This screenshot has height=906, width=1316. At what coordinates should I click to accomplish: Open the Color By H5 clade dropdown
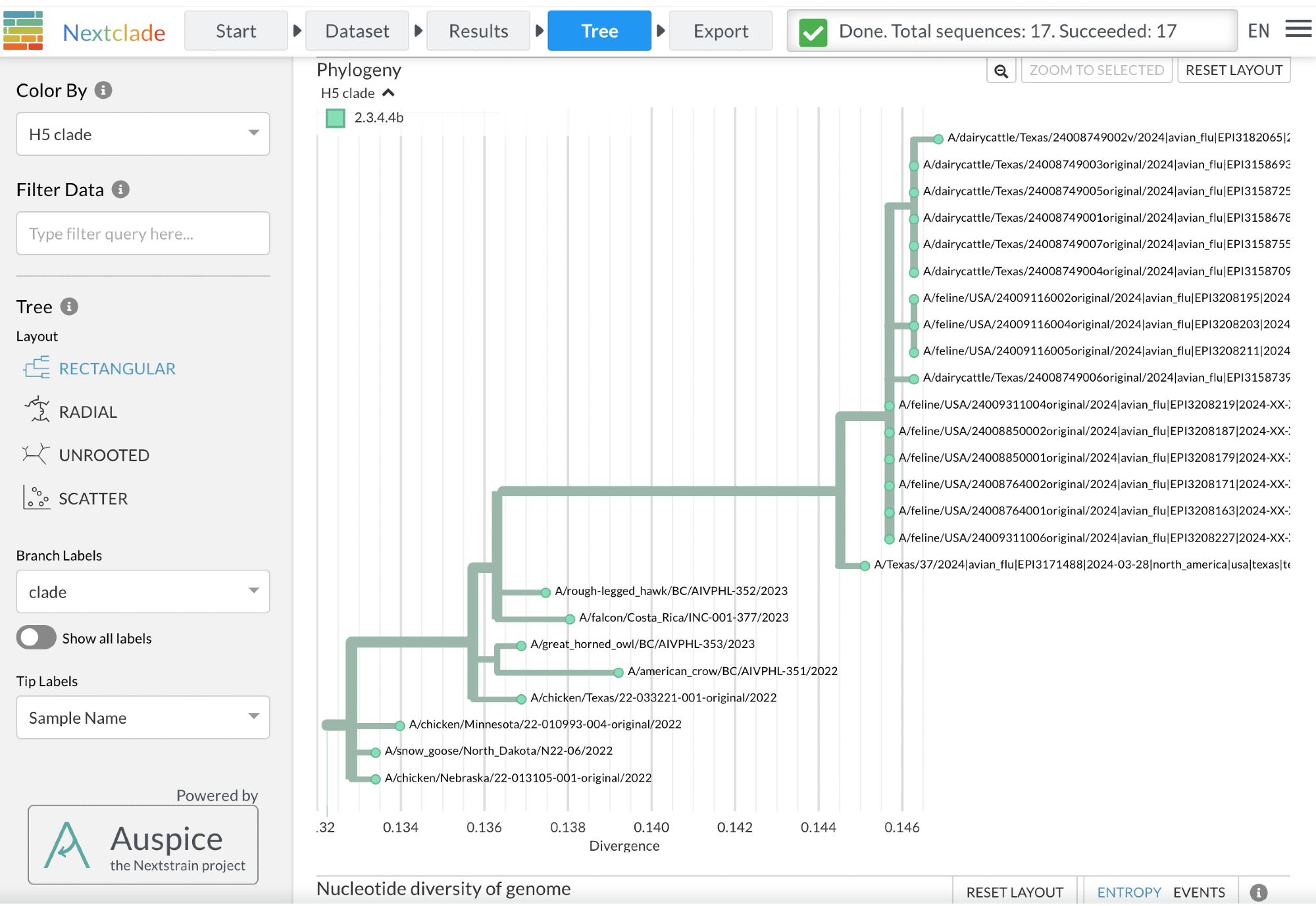(x=143, y=134)
